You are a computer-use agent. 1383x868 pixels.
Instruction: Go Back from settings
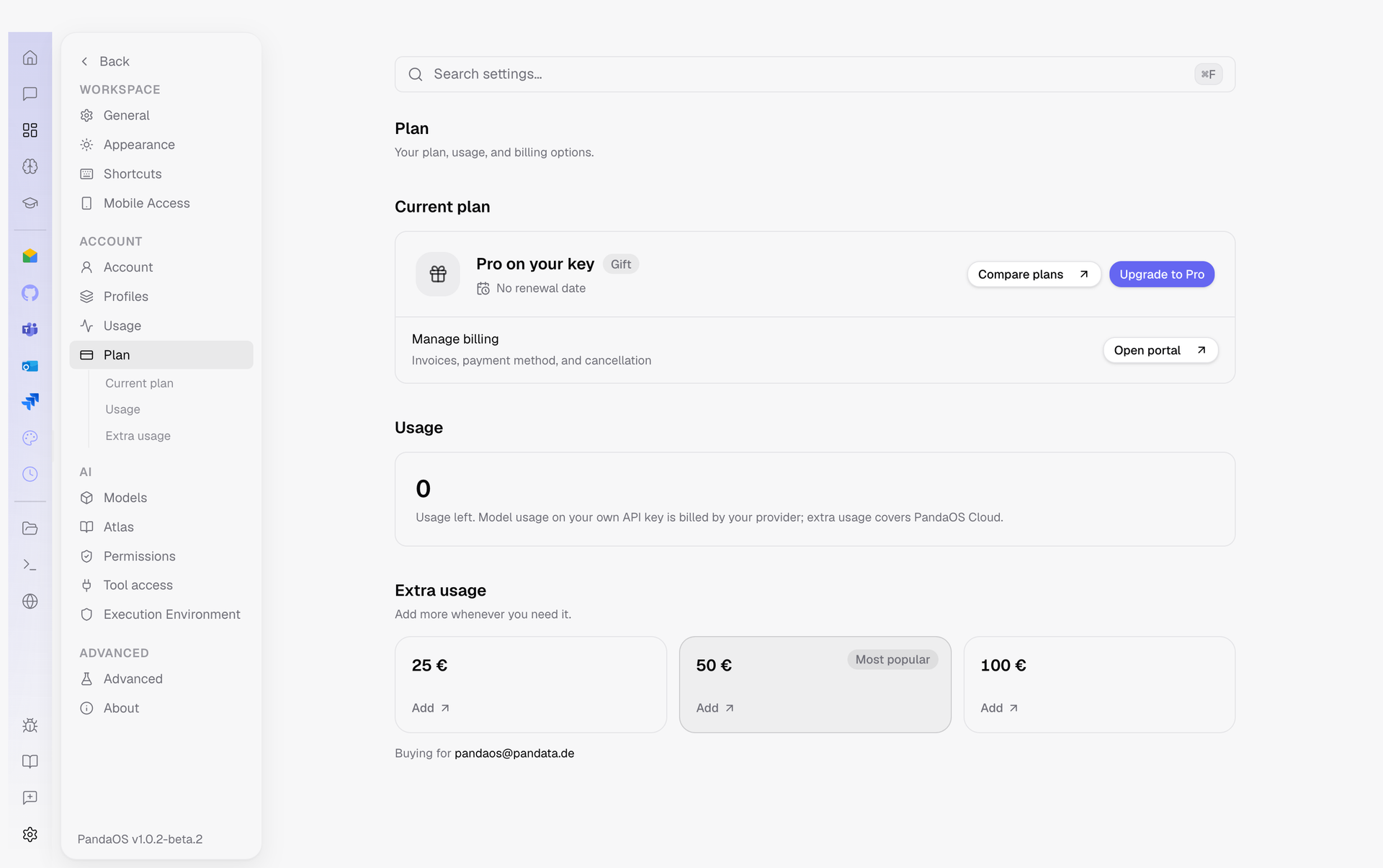pos(105,61)
